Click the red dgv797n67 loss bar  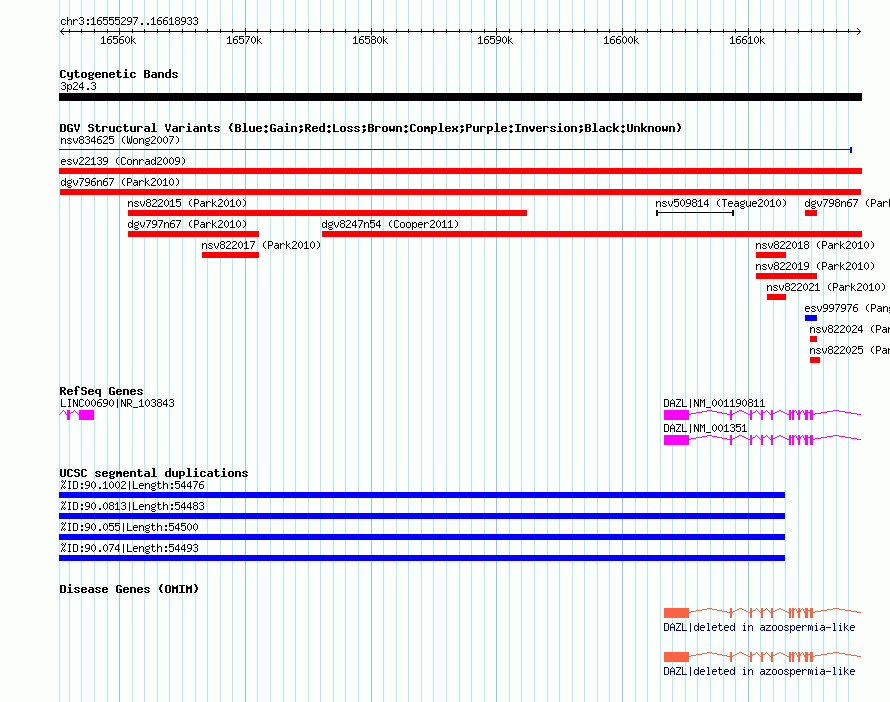point(194,234)
